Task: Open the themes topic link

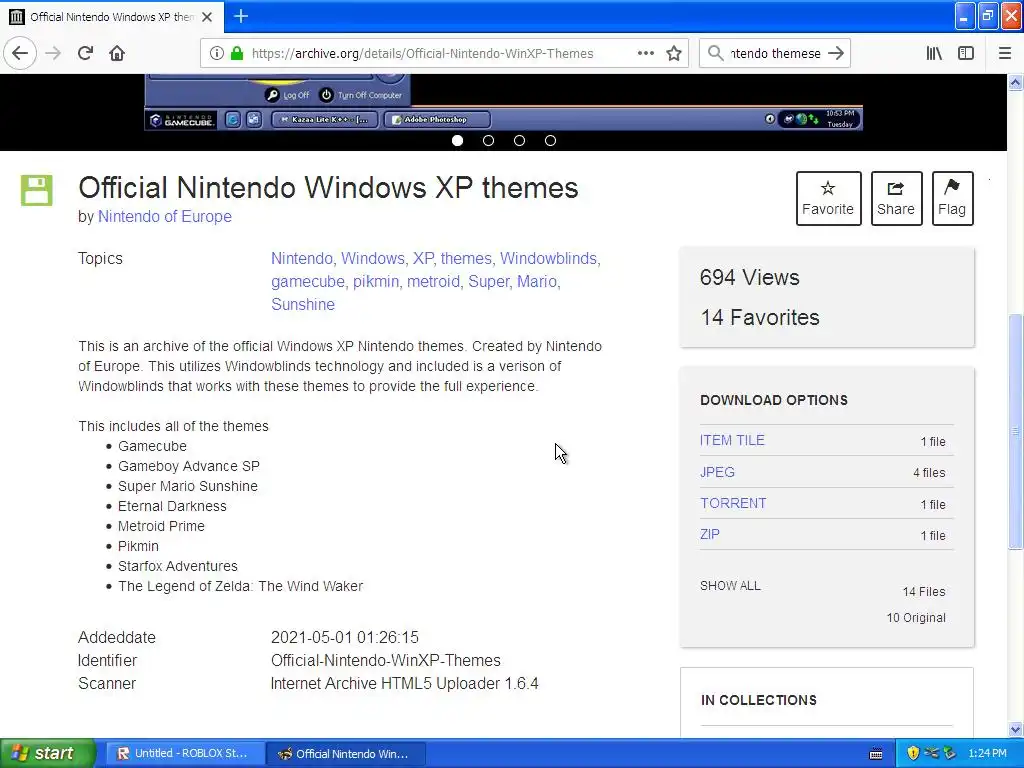Action: pyautogui.click(x=466, y=259)
